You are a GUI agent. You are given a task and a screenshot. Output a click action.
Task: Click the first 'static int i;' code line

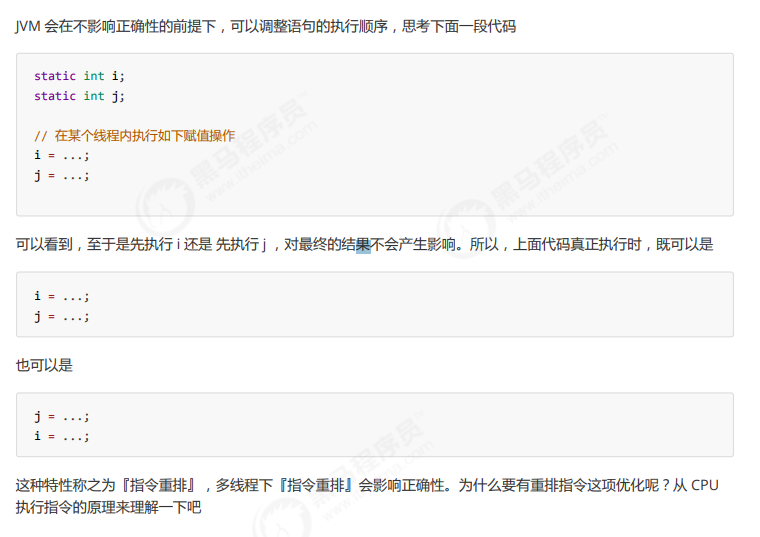pos(79,76)
